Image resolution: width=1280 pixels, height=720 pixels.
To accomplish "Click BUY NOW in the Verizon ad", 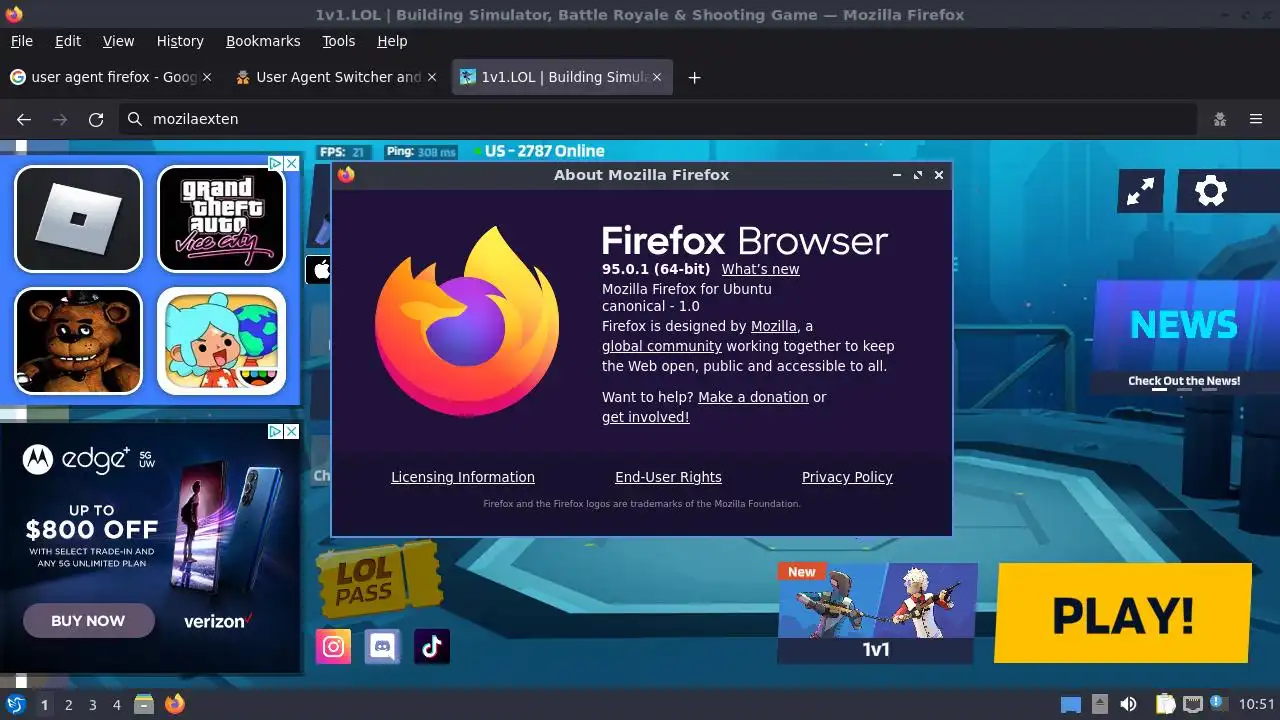I will 88,620.
